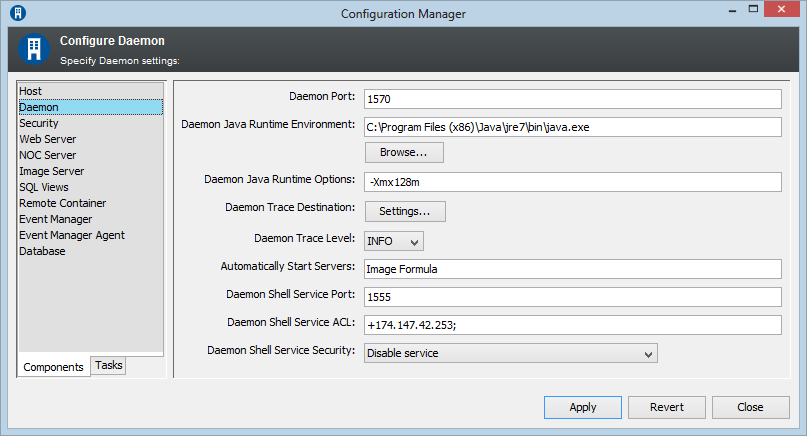Select Event Manager component
This screenshot has height=436, width=807.
91,219
